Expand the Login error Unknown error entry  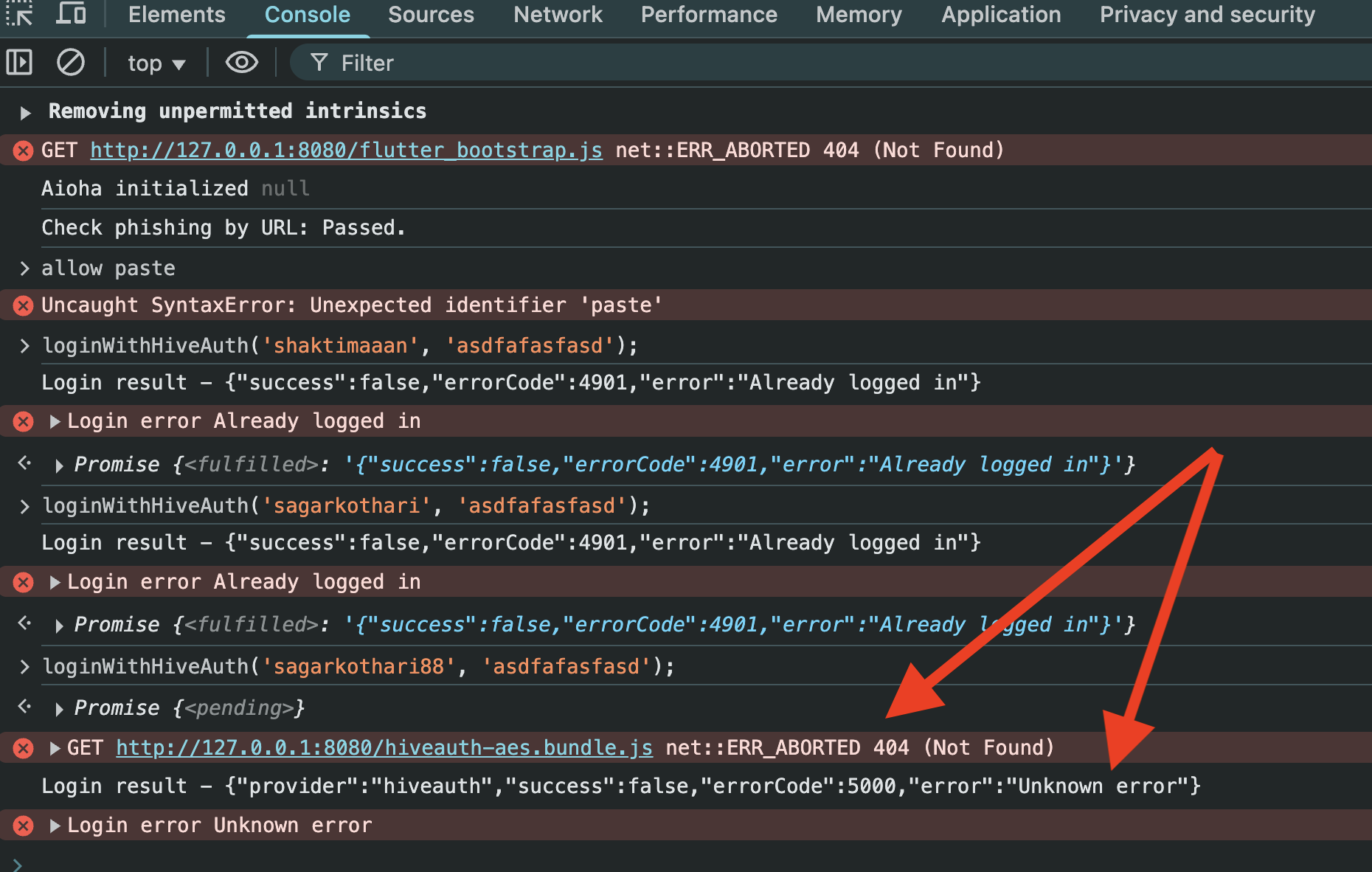click(55, 826)
